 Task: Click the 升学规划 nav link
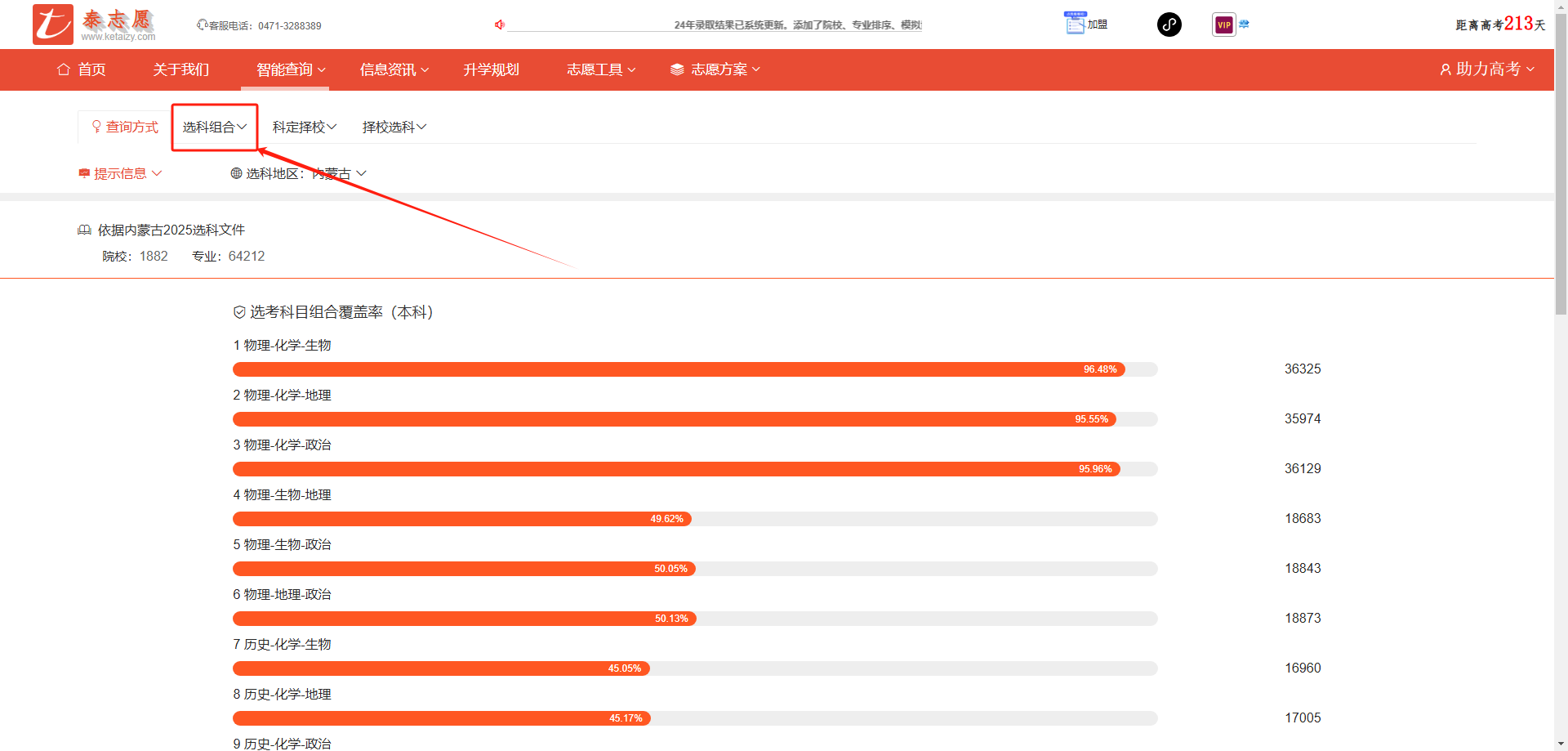click(491, 69)
